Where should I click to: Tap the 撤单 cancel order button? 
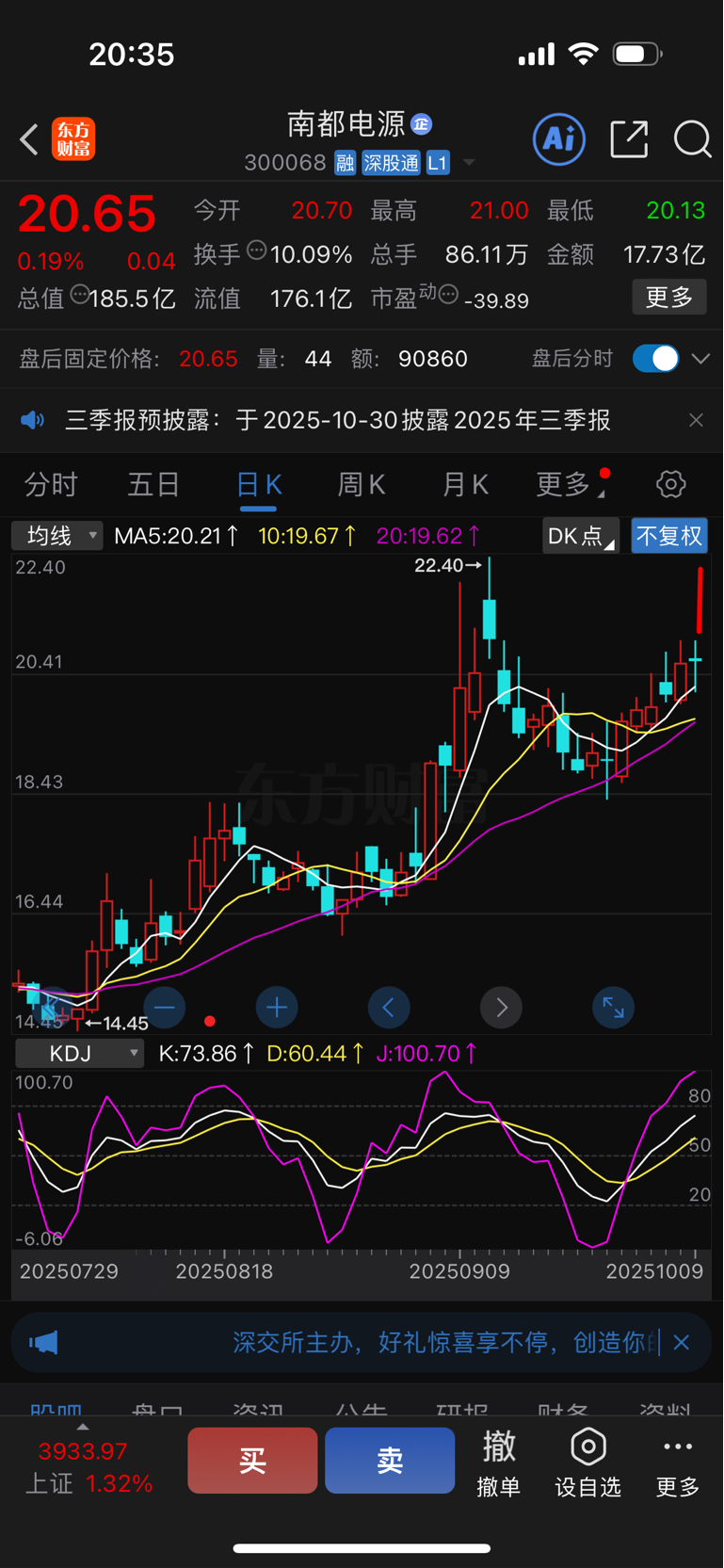tap(498, 1463)
